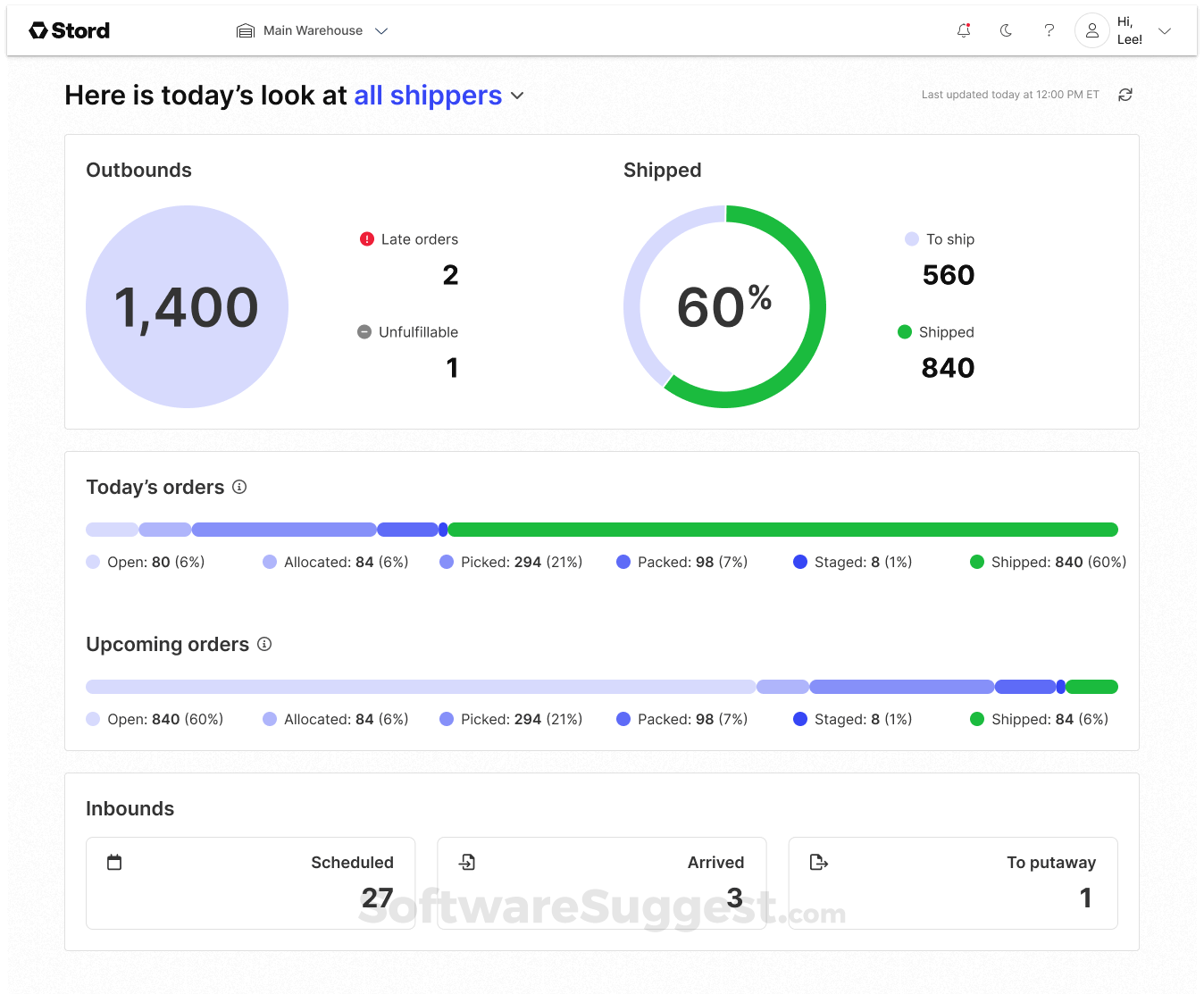Toggle the Picked legend indicator
The width and height of the screenshot is (1204, 994).
point(447,562)
